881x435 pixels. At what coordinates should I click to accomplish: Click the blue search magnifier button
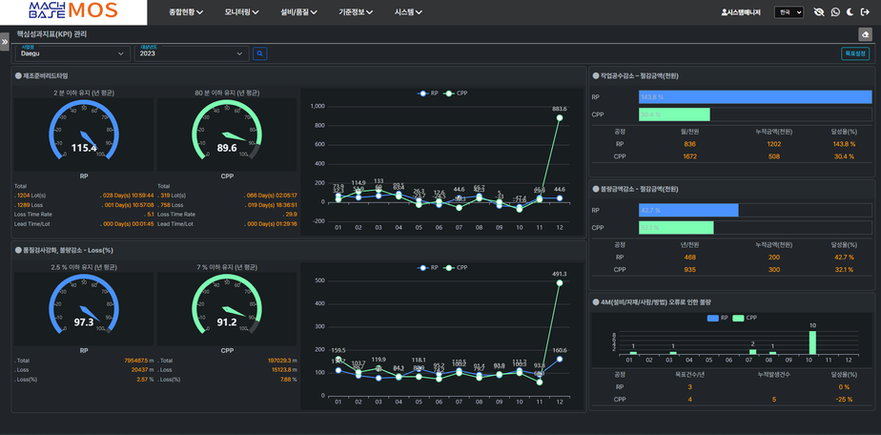260,54
